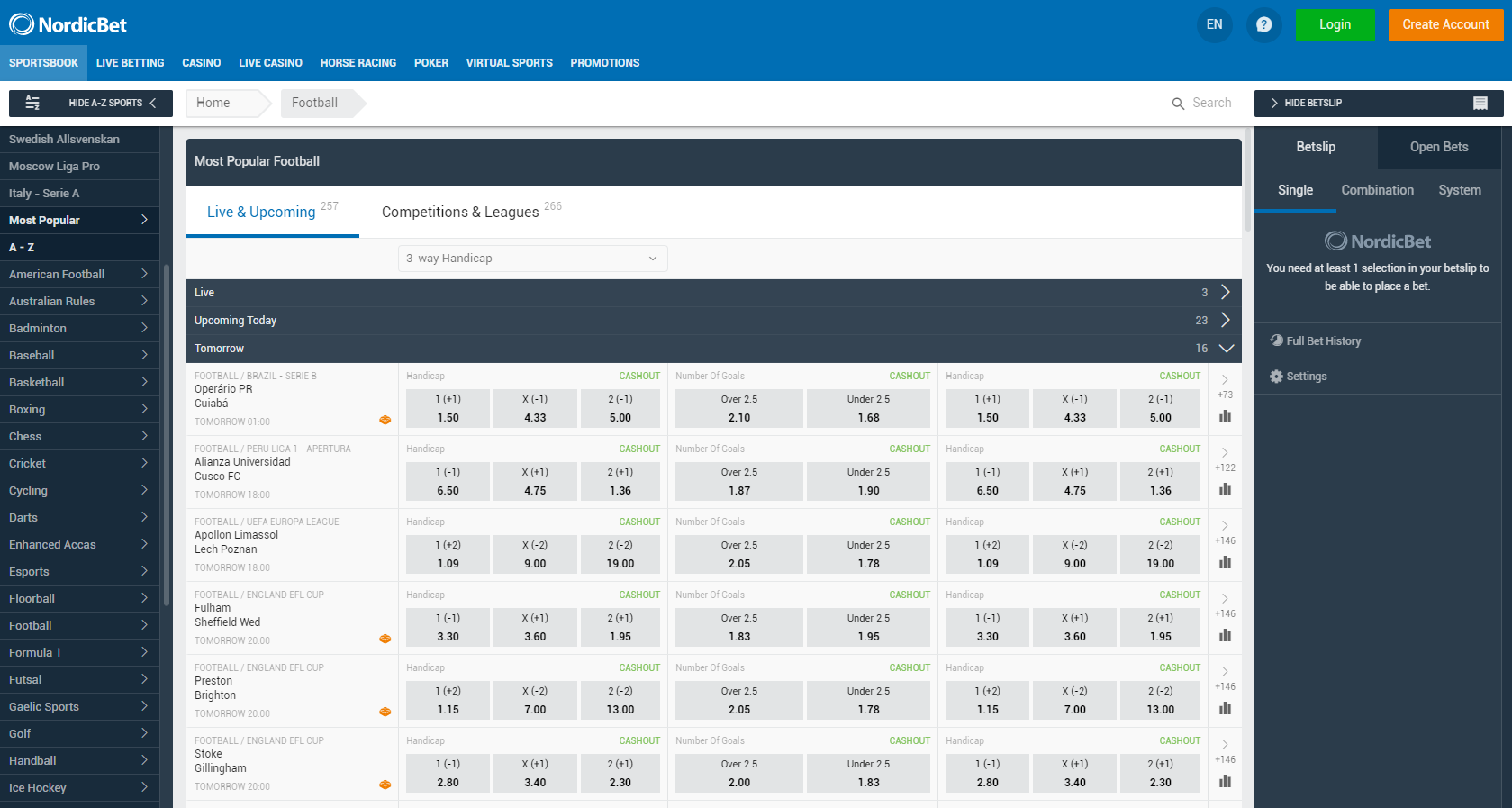This screenshot has height=808, width=1512.
Task: Open statistics icon for Operário PR match
Action: pyautogui.click(x=1225, y=416)
